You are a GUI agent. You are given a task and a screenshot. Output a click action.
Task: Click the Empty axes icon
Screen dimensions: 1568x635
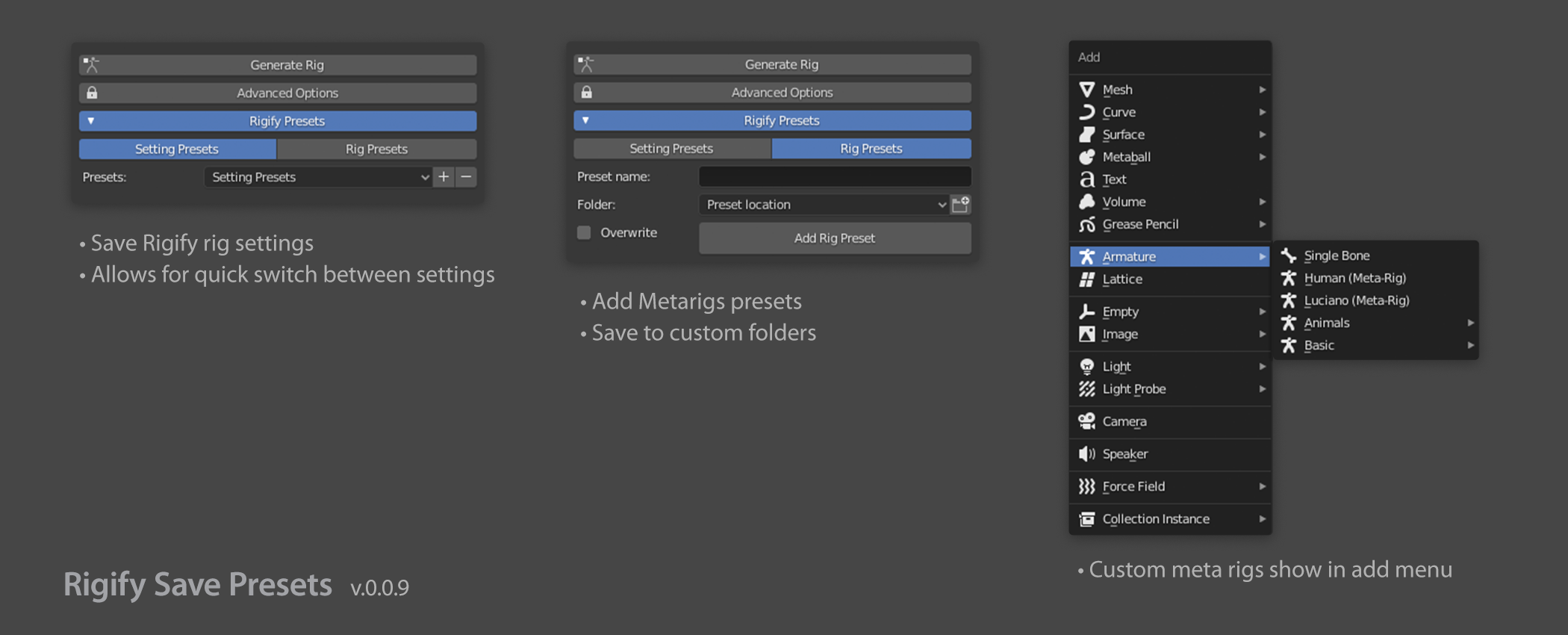[x=1087, y=312]
